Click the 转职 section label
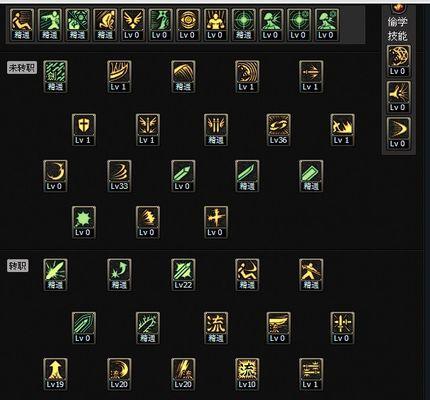 18,266
